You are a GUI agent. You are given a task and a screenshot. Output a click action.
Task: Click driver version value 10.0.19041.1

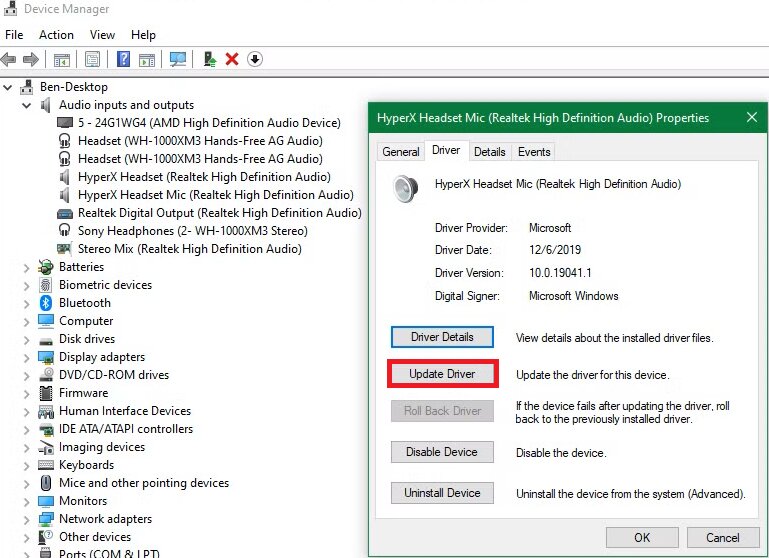[560, 273]
